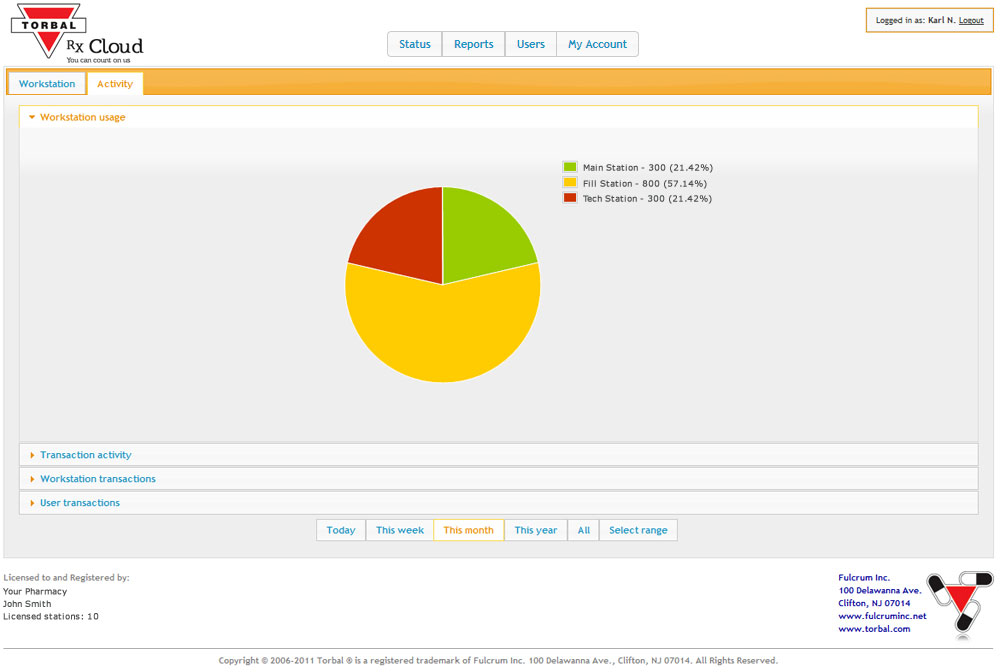This screenshot has width=1000, height=672.
Task: Log out via the Logout link
Action: (x=971, y=20)
